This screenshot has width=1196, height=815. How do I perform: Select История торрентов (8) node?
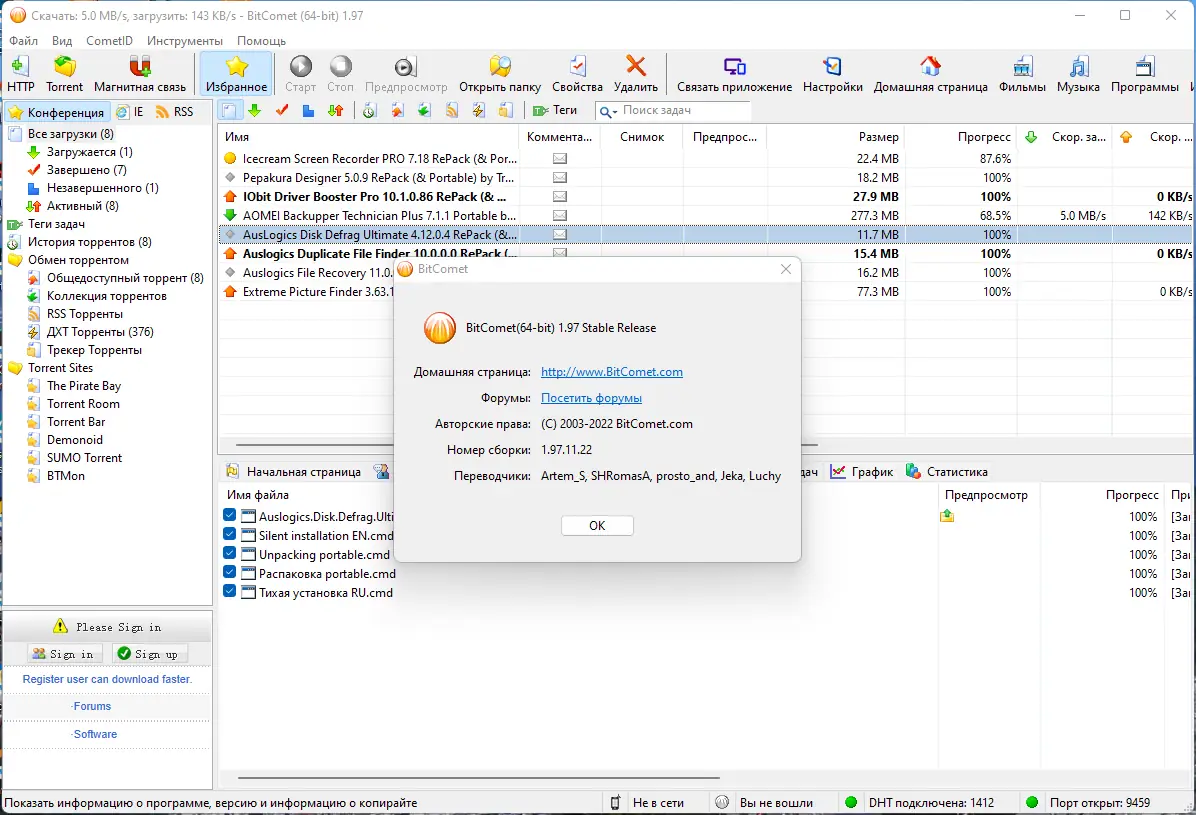tap(89, 242)
